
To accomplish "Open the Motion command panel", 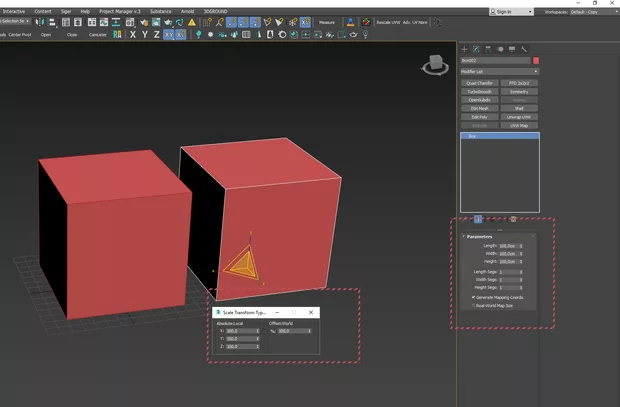I will point(500,49).
